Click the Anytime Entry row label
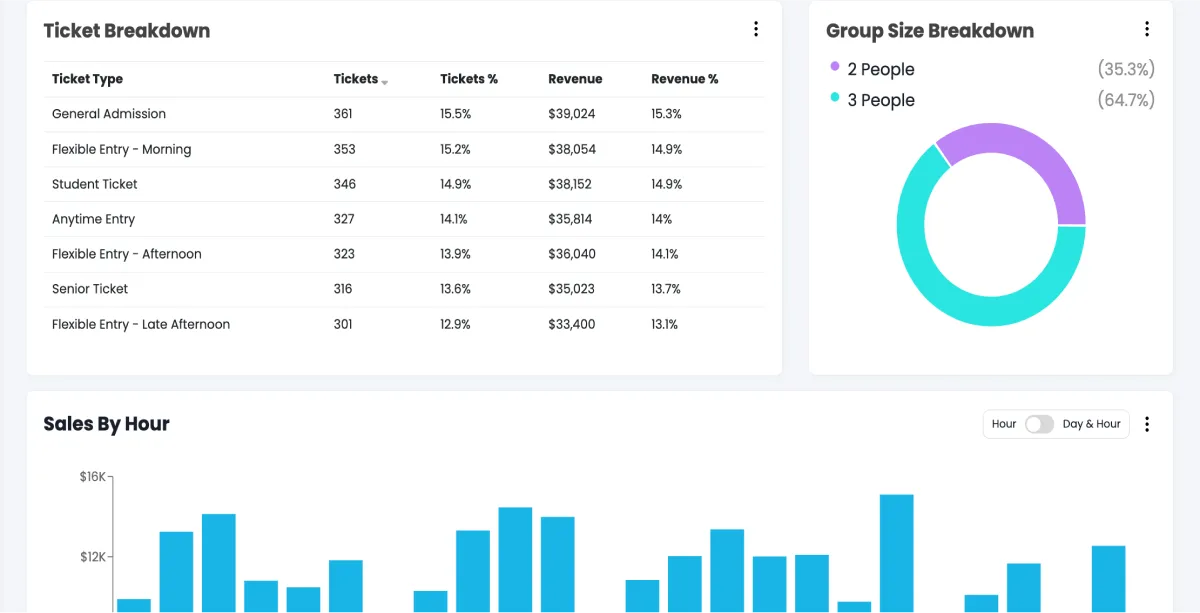 pyautogui.click(x=93, y=219)
